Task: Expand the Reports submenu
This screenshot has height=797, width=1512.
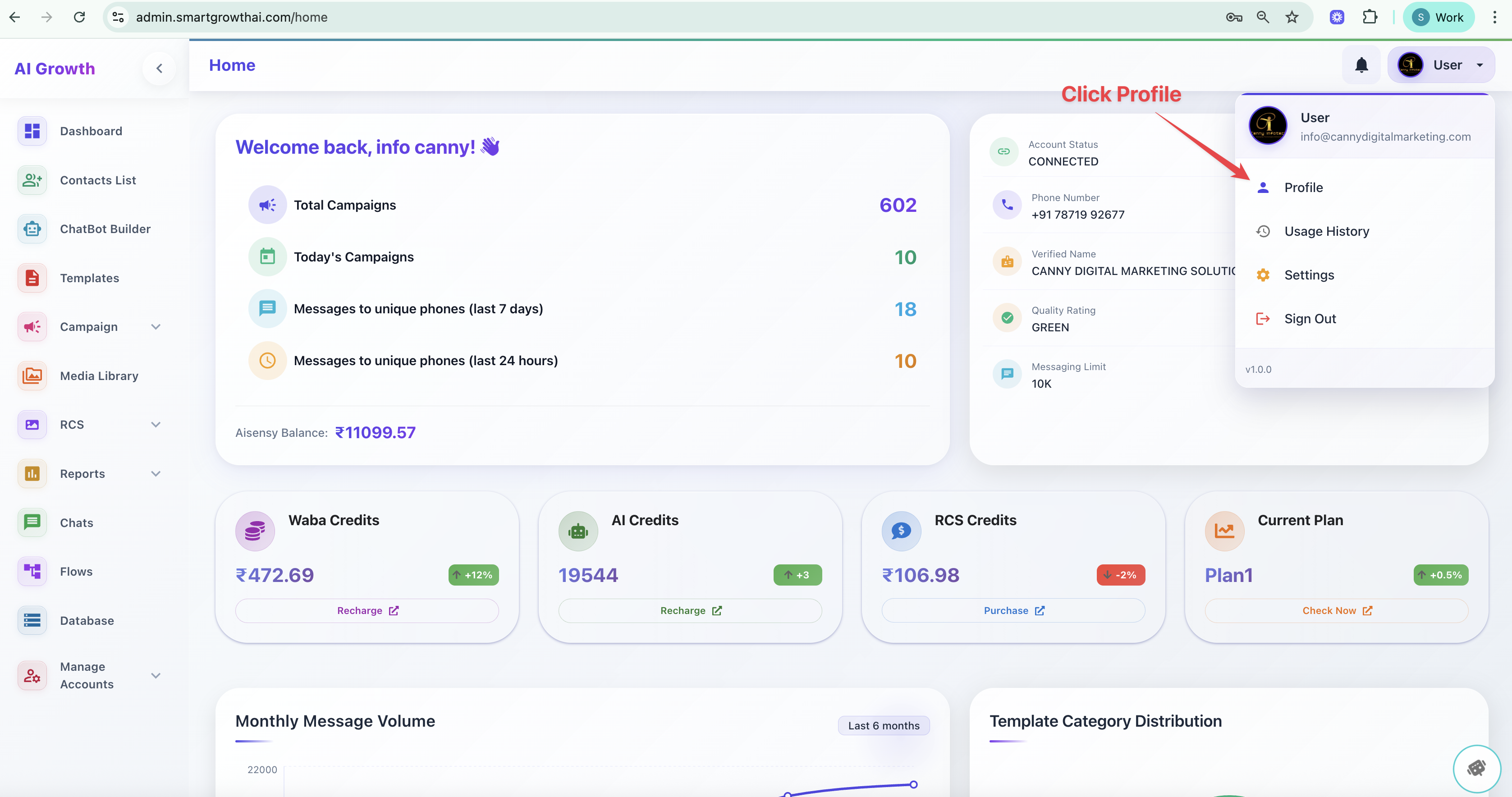Action: pyautogui.click(x=156, y=474)
